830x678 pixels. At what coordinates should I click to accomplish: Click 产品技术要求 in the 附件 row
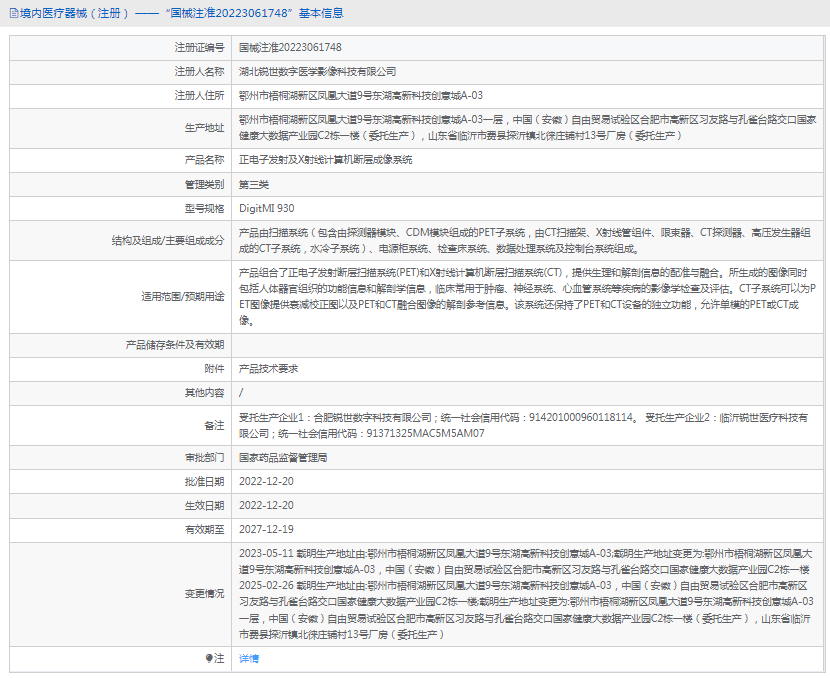tap(268, 369)
